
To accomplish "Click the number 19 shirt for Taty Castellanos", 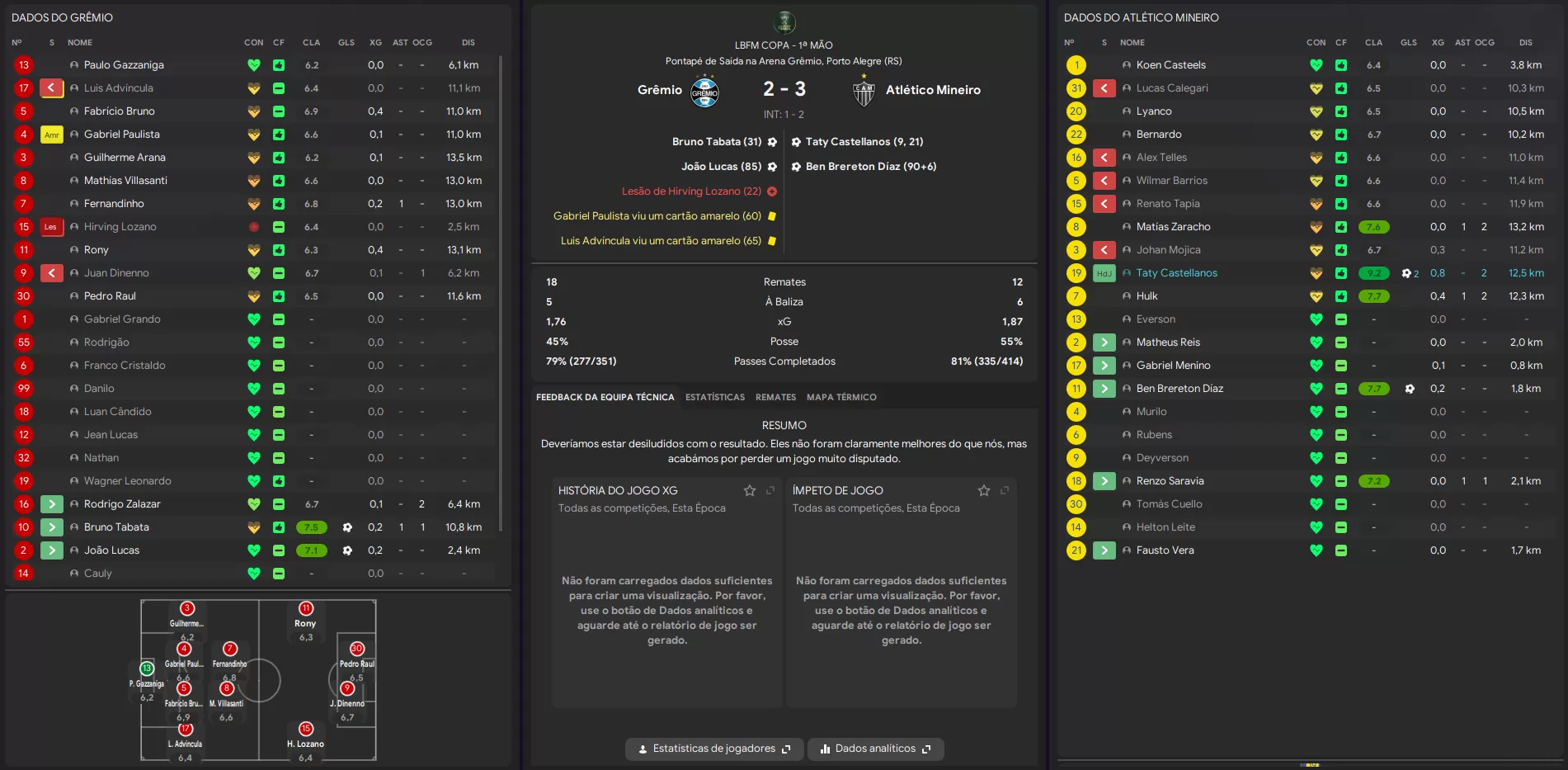I will [x=1076, y=273].
